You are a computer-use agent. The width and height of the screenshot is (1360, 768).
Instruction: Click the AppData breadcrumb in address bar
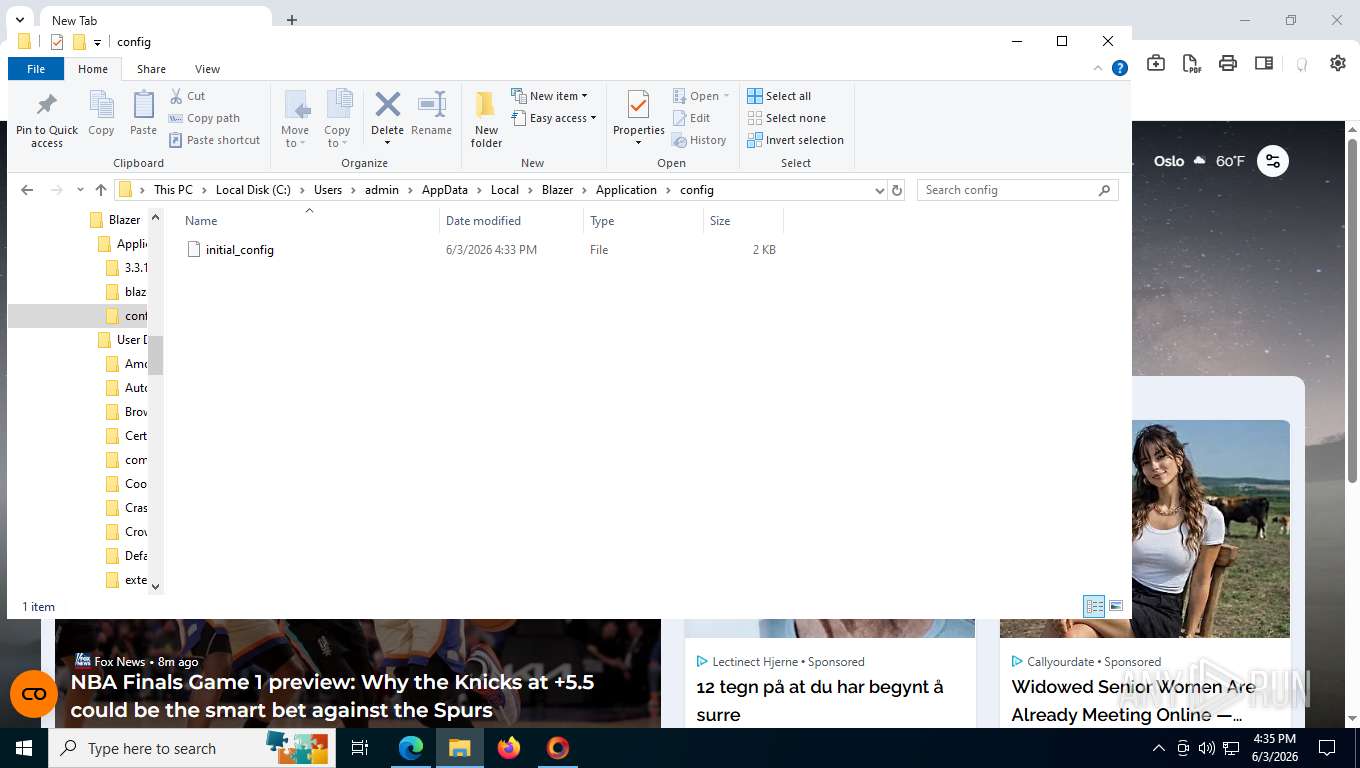[x=445, y=190]
